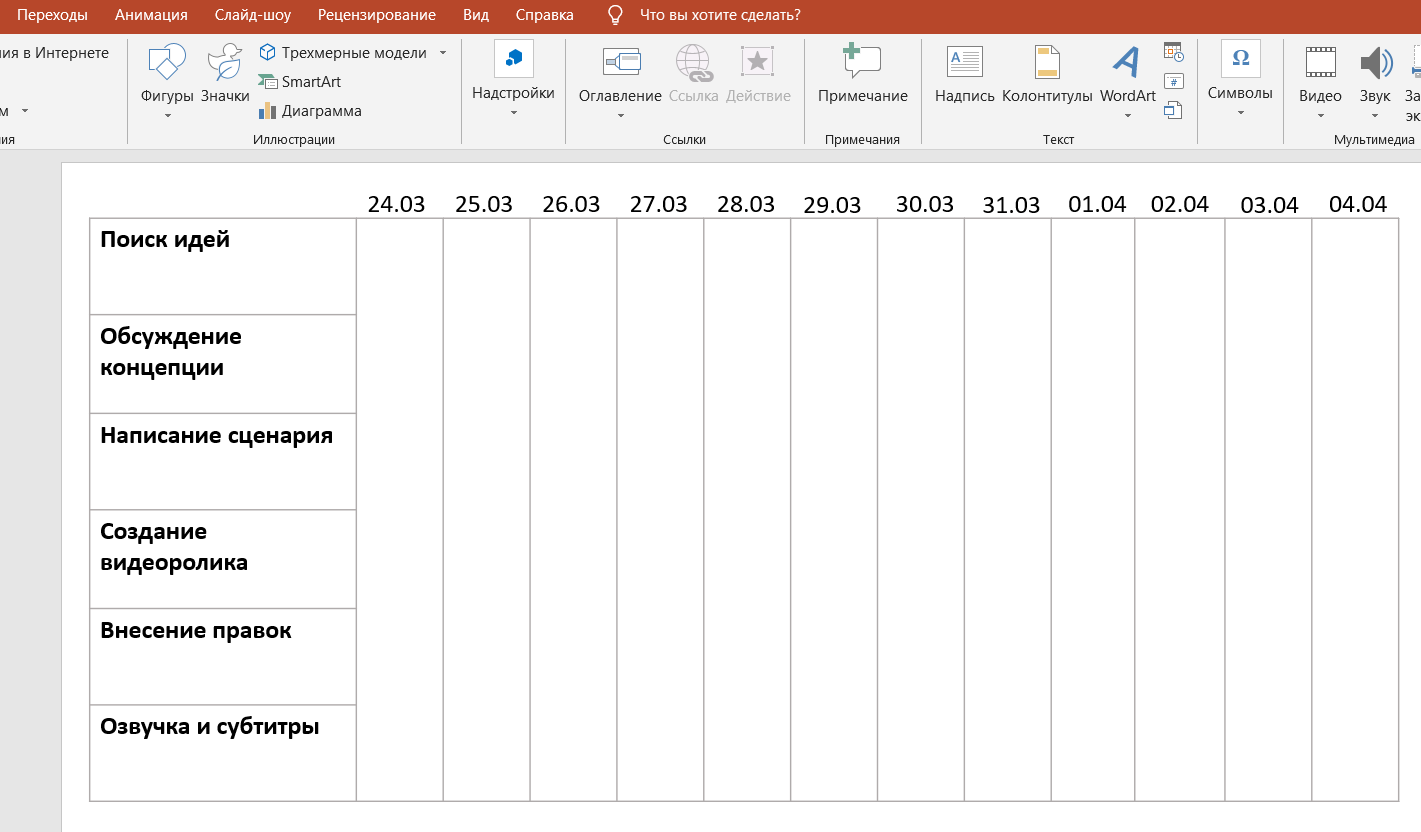Viewport: 1421px width, 832px height.
Task: Click the Оглавление zoom icon
Action: coord(620,62)
